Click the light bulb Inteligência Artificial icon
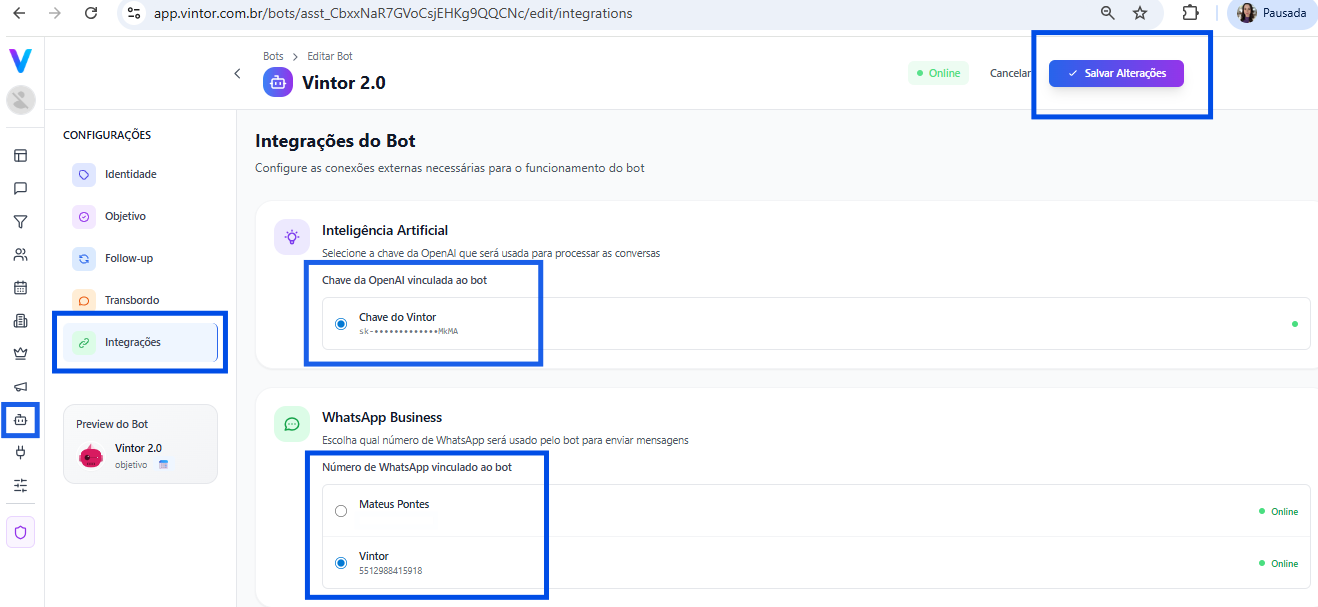Viewport: 1318px width, 607px height. point(291,237)
